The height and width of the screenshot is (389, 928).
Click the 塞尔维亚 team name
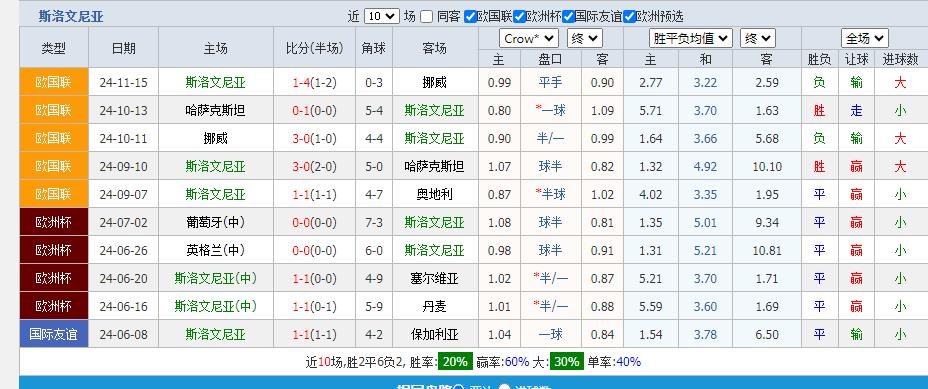click(x=434, y=278)
